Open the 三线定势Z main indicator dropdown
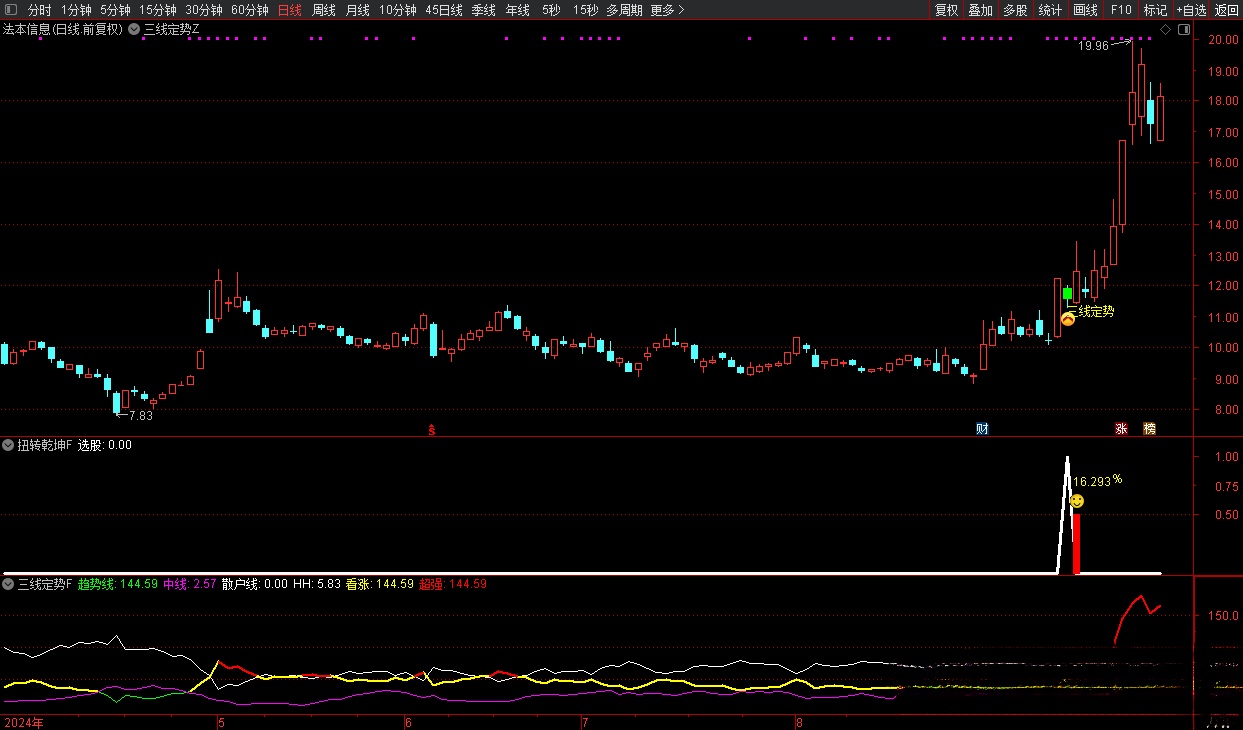The image size is (1243, 730). (134, 30)
